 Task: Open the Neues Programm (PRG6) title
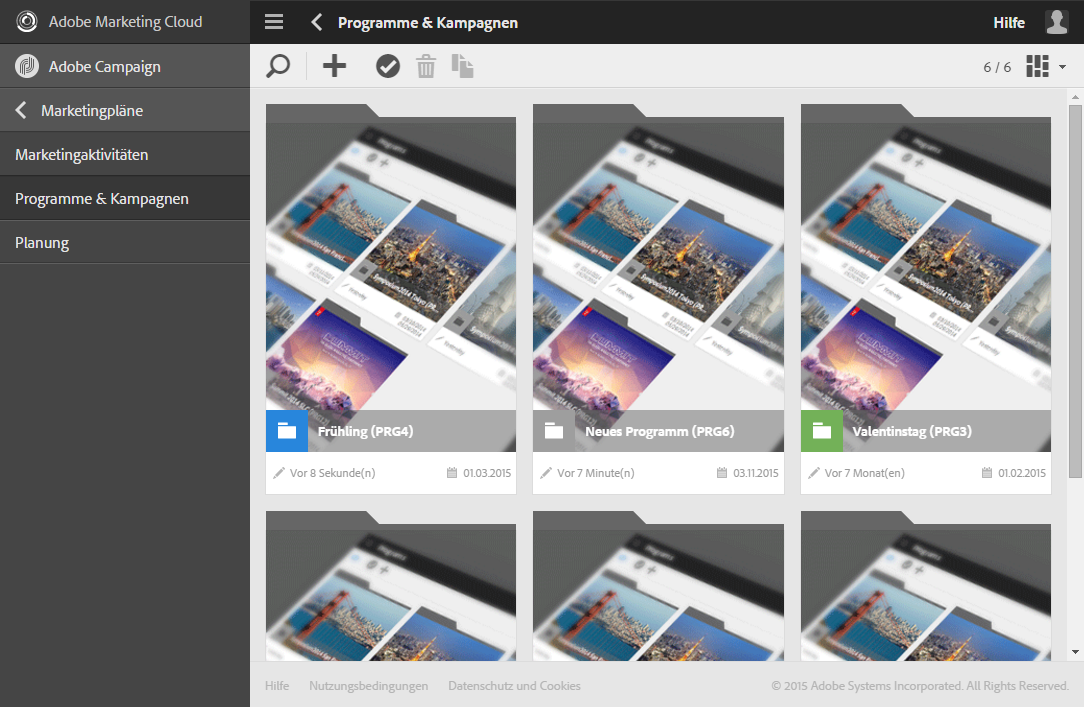660,431
